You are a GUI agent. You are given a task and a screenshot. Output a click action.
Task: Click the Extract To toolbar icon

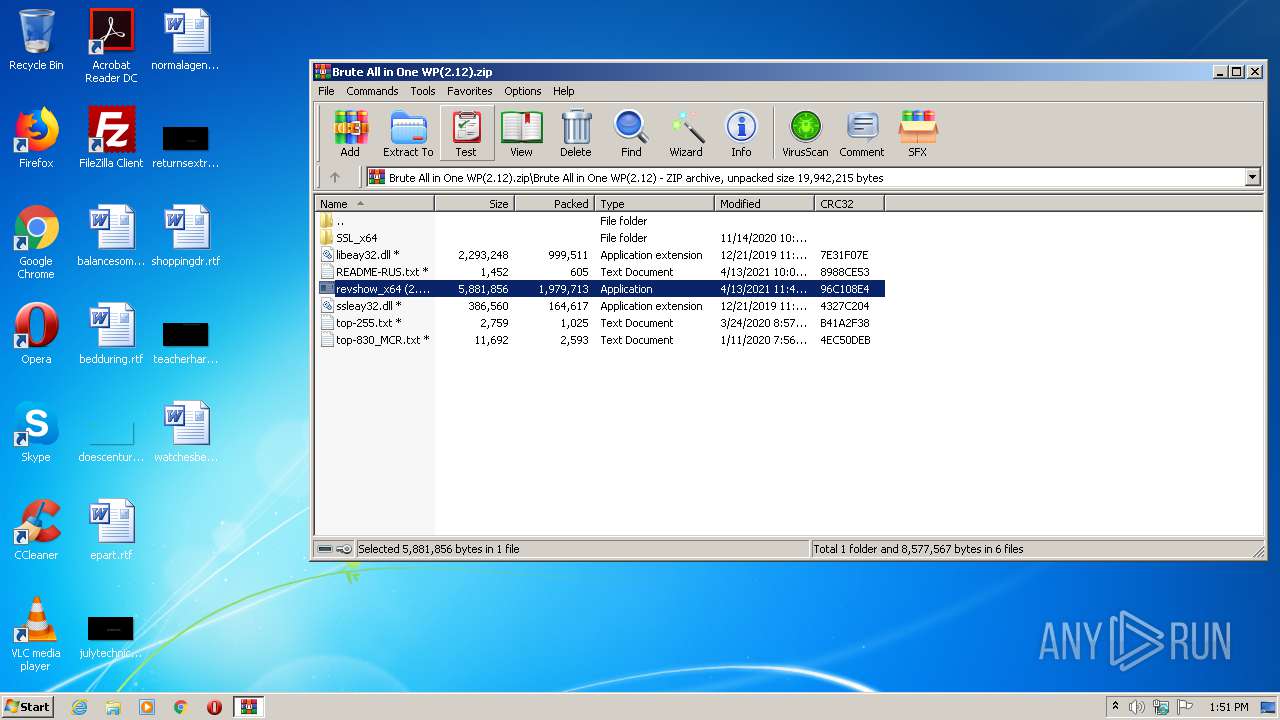(x=408, y=133)
